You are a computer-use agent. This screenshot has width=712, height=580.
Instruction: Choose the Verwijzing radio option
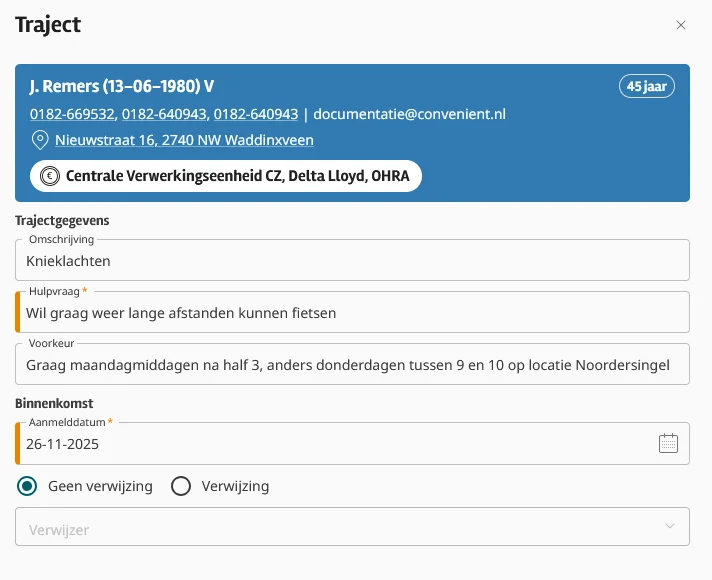181,486
